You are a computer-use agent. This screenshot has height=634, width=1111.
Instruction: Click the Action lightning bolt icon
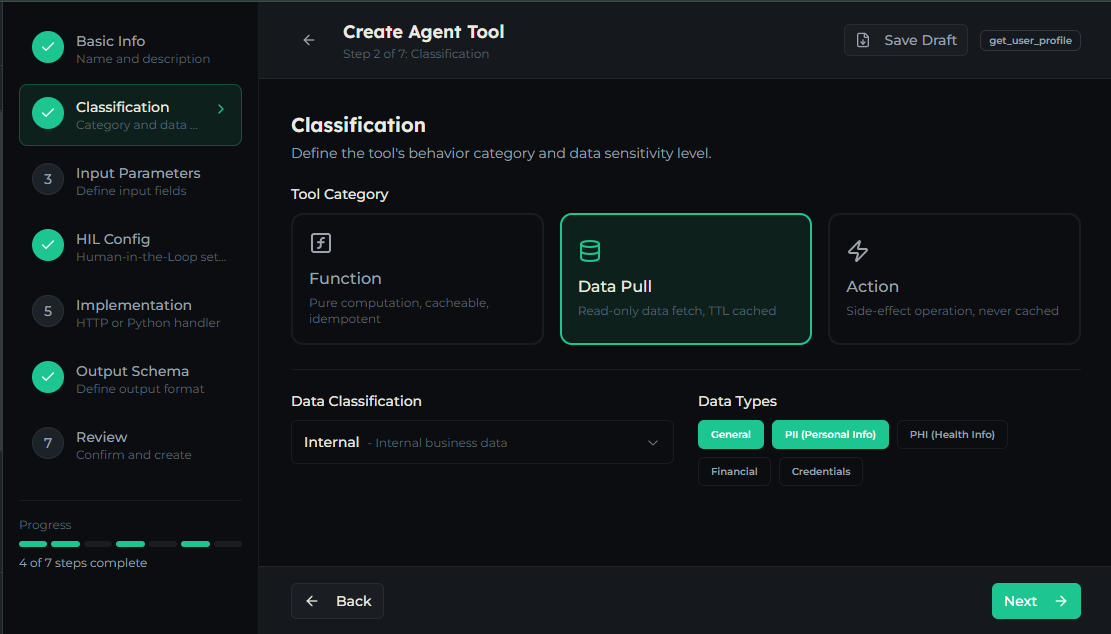point(858,251)
